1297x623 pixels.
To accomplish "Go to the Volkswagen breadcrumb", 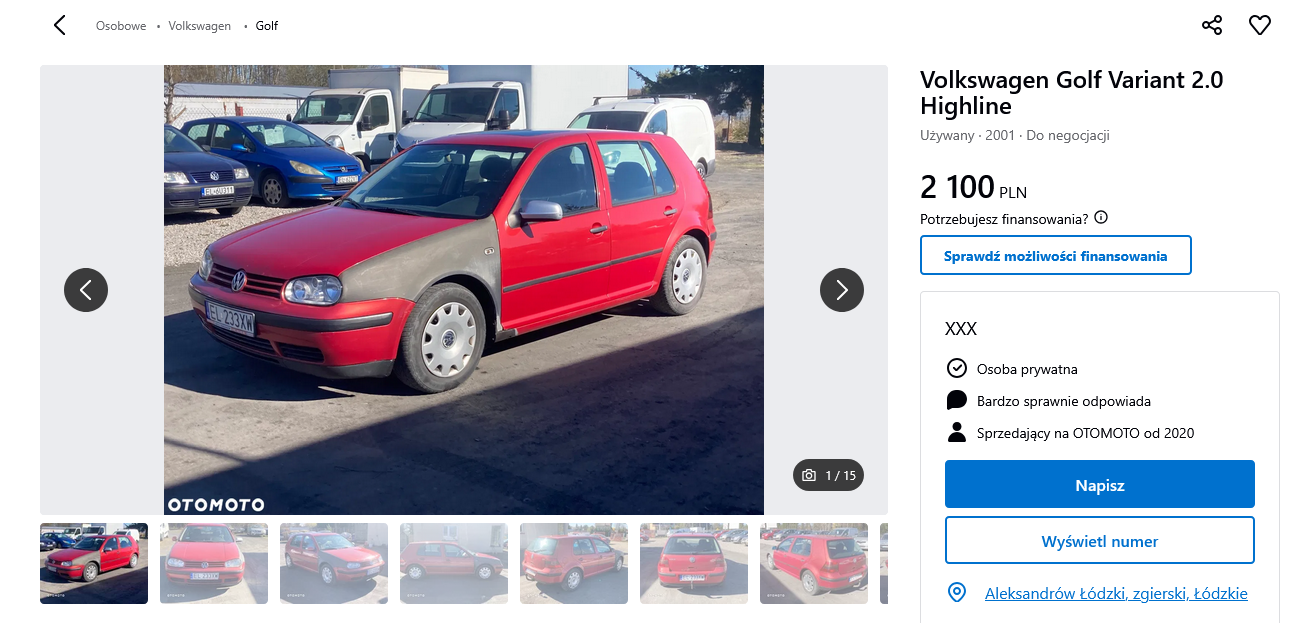I will [x=200, y=26].
